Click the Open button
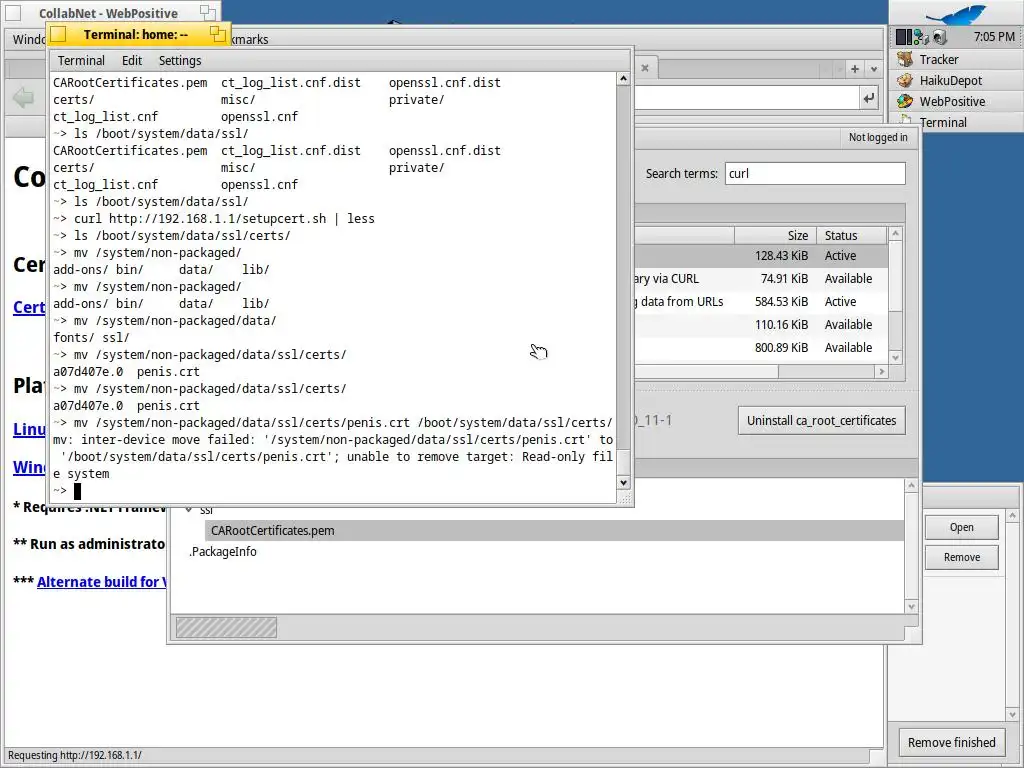1024x768 pixels. pyautogui.click(x=961, y=528)
